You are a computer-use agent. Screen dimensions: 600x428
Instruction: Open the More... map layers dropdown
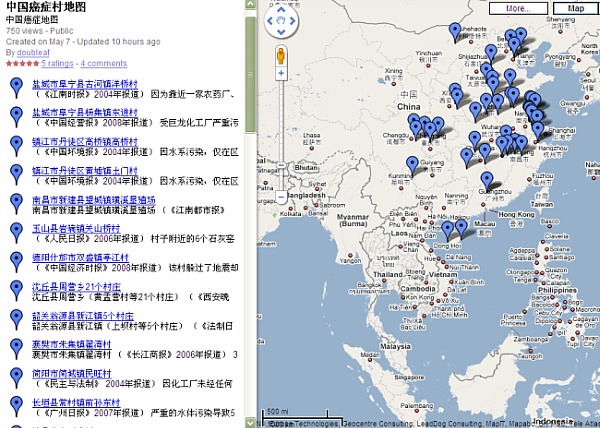point(517,7)
